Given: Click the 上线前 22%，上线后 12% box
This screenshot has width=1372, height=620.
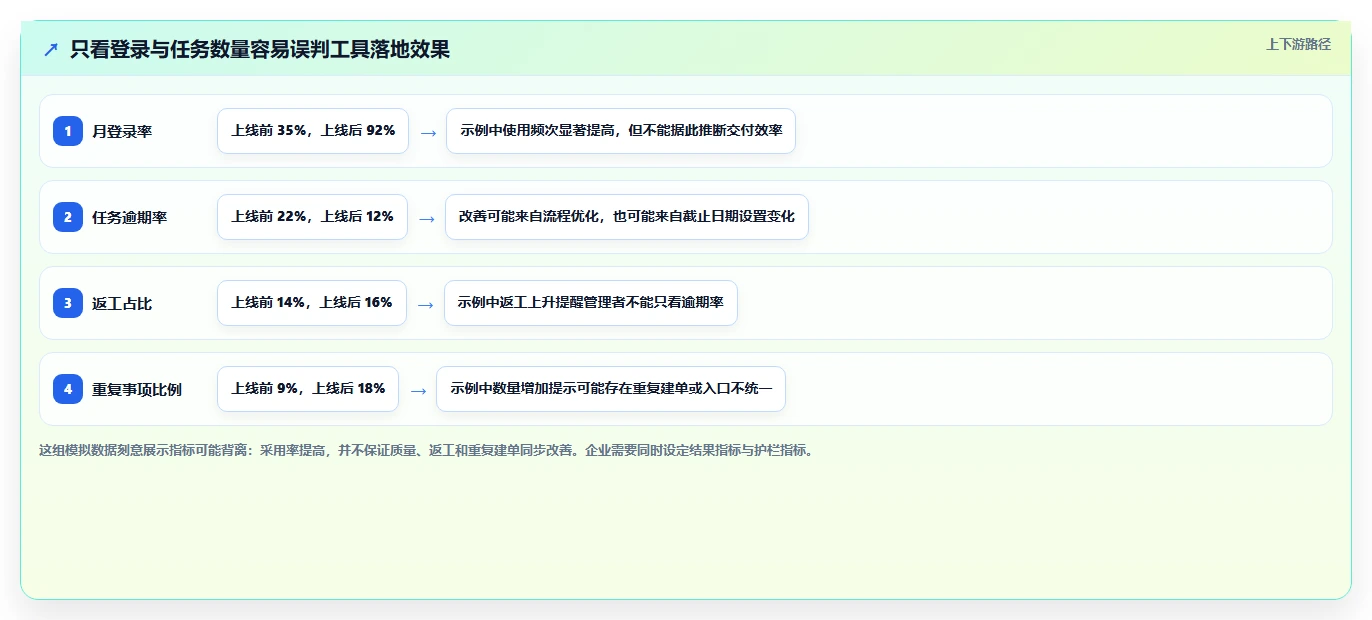Looking at the screenshot, I should (312, 217).
